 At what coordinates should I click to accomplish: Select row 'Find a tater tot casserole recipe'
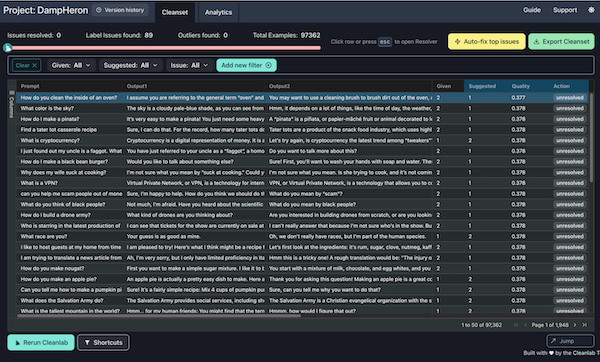click(x=303, y=130)
